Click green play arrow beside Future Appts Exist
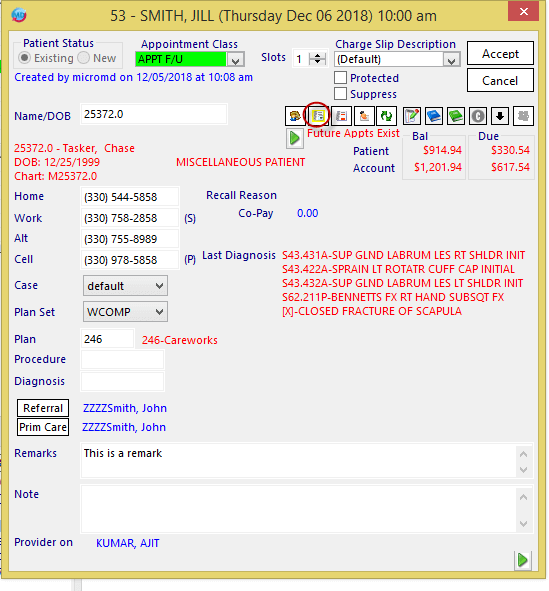The image size is (549, 591). tap(295, 138)
